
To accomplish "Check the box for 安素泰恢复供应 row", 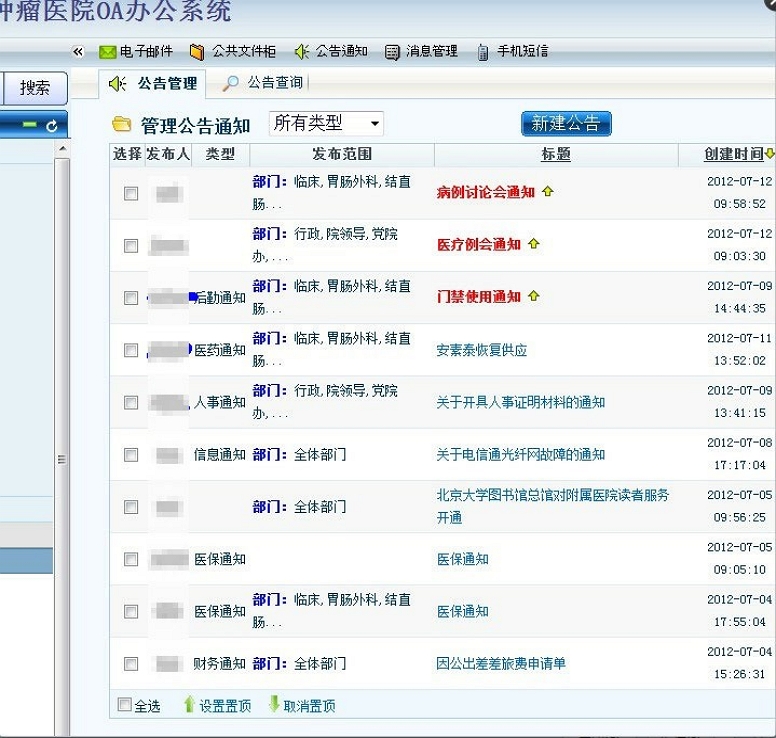I will pos(131,350).
